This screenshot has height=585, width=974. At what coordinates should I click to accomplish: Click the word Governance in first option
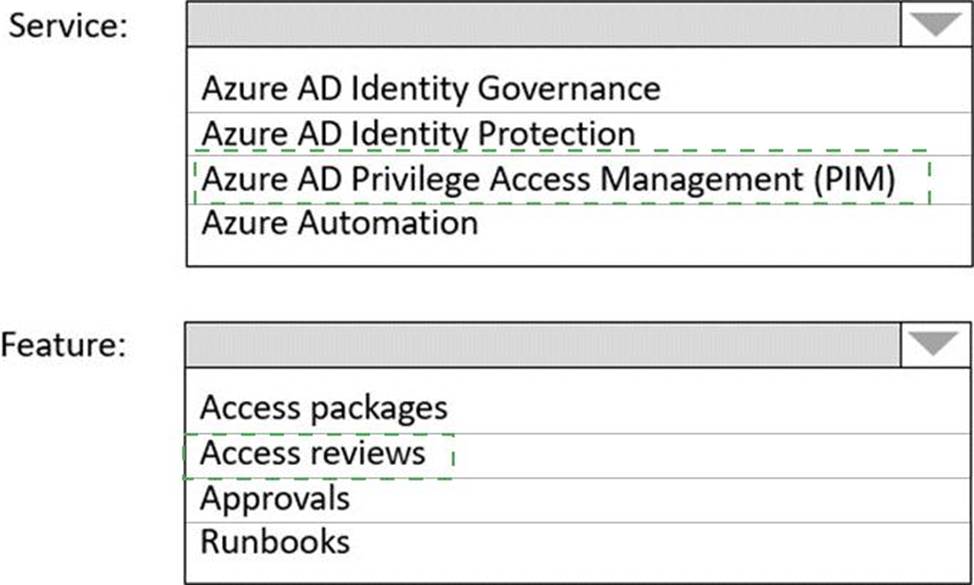(x=568, y=89)
